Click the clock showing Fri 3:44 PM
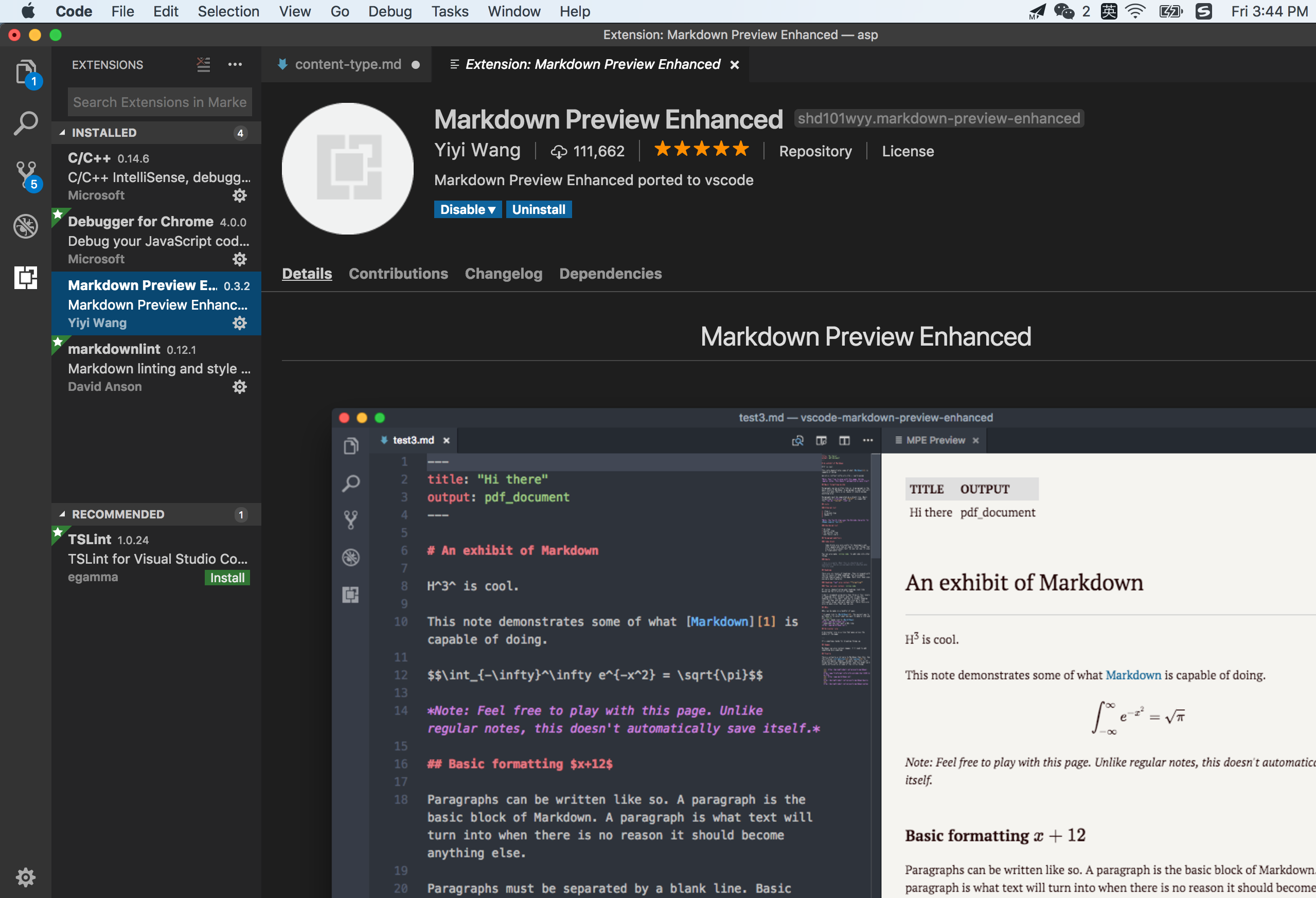 (x=1269, y=11)
